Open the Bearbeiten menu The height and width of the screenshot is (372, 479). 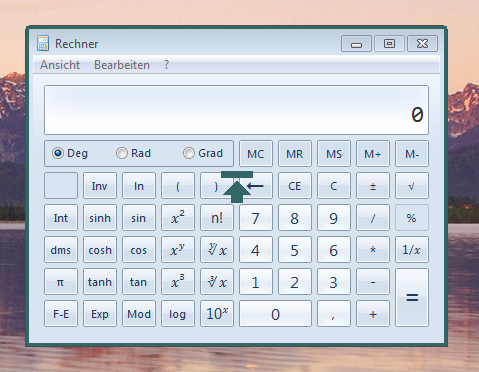pyautogui.click(x=122, y=65)
